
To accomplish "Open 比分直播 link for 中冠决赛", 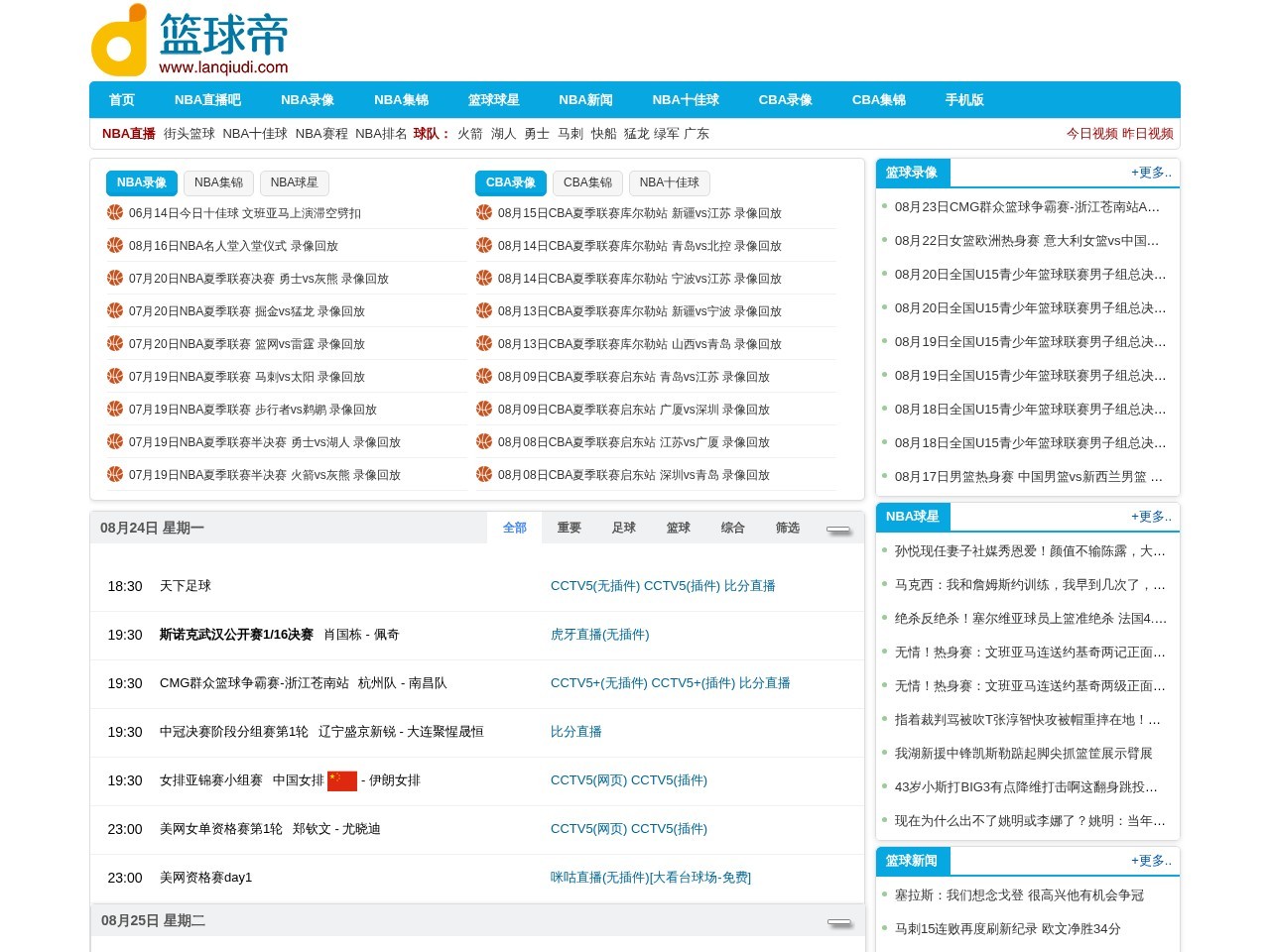I will (x=576, y=732).
